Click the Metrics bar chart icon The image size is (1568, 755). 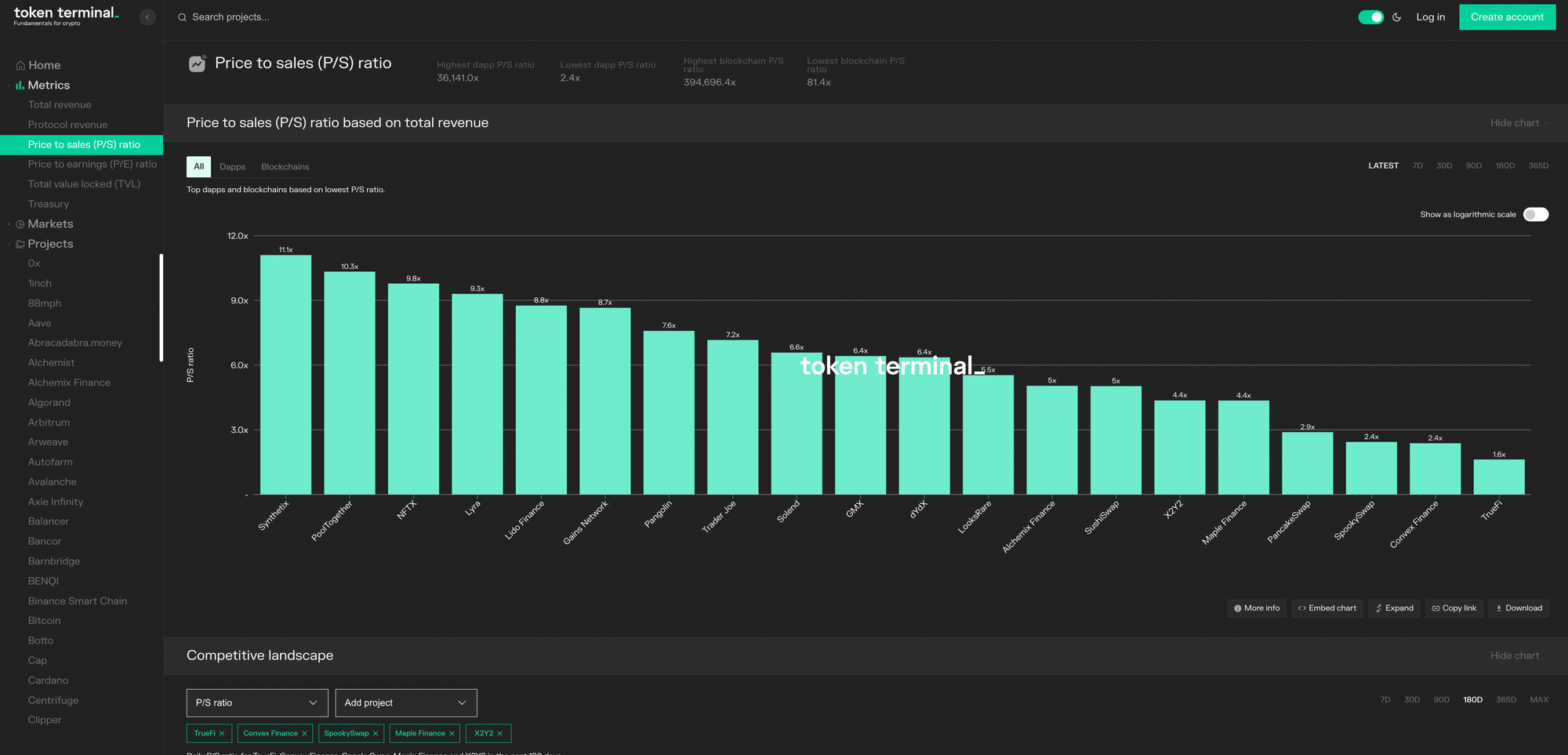coord(20,85)
